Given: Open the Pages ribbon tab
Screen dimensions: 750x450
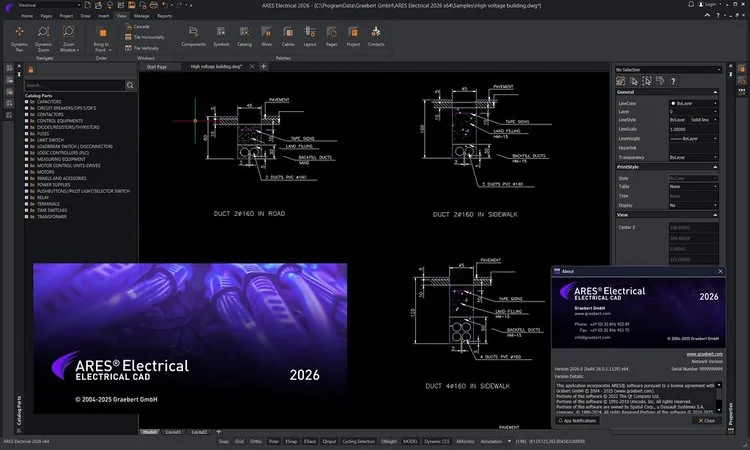Looking at the screenshot, I should coord(46,16).
